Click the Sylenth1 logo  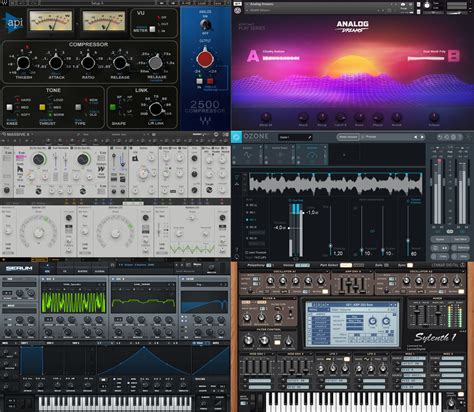[x=435, y=337]
